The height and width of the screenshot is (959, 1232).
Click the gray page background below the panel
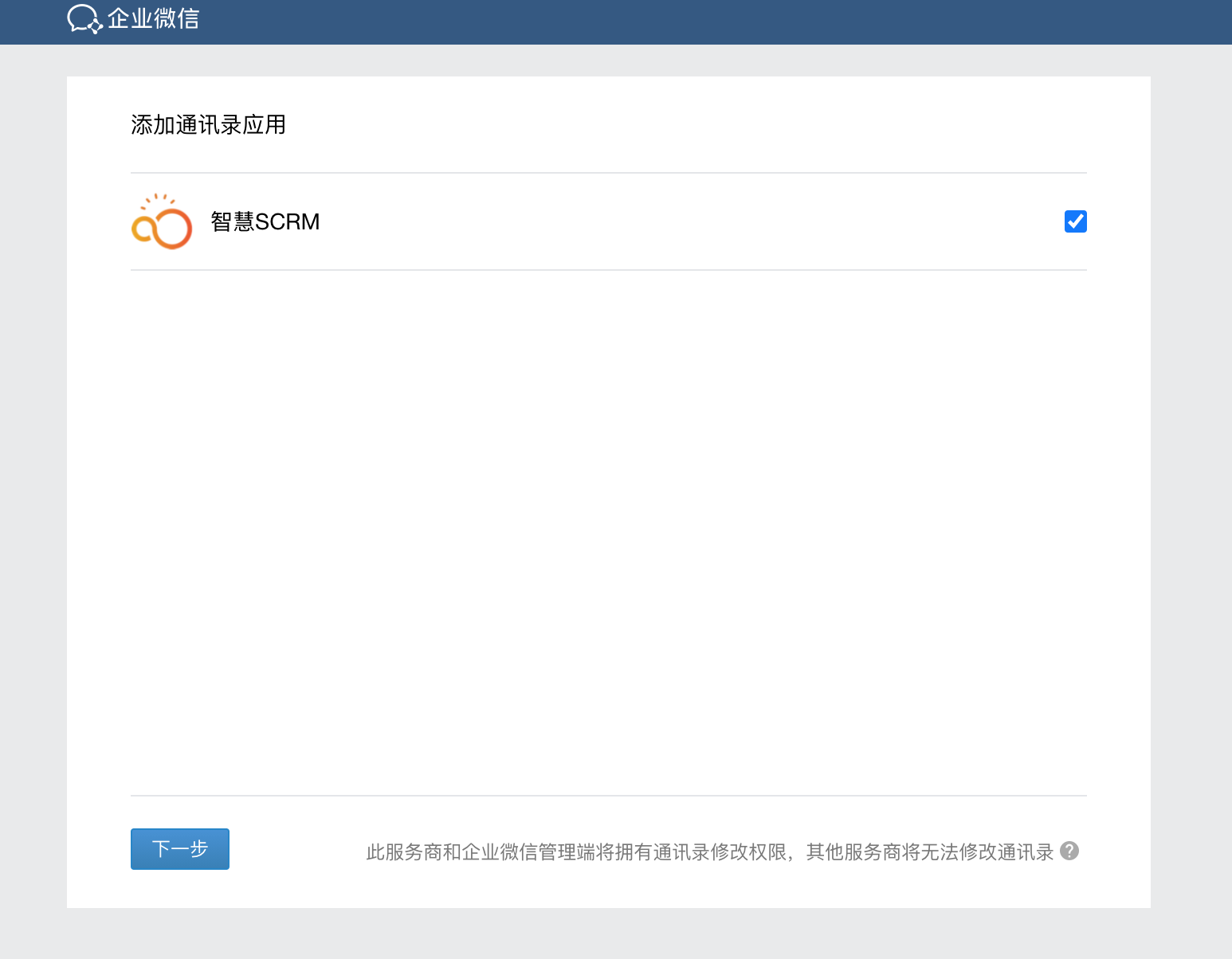coord(606,934)
